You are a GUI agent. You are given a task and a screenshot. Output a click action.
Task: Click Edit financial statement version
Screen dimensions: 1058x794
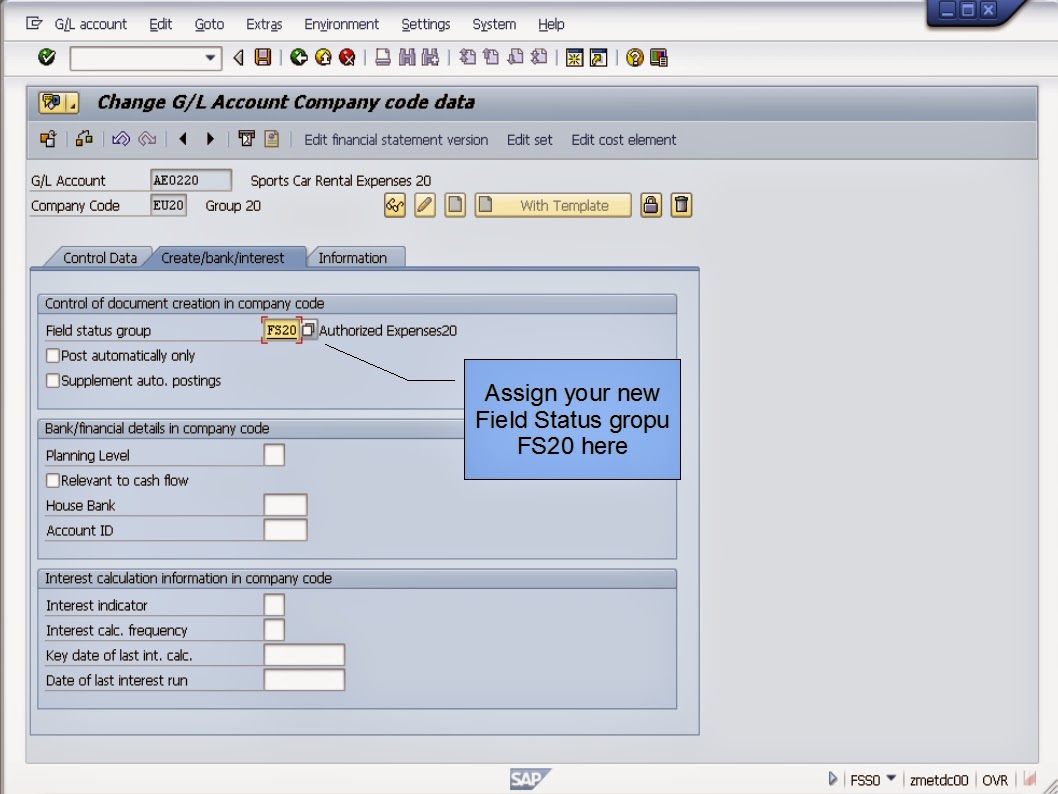396,140
